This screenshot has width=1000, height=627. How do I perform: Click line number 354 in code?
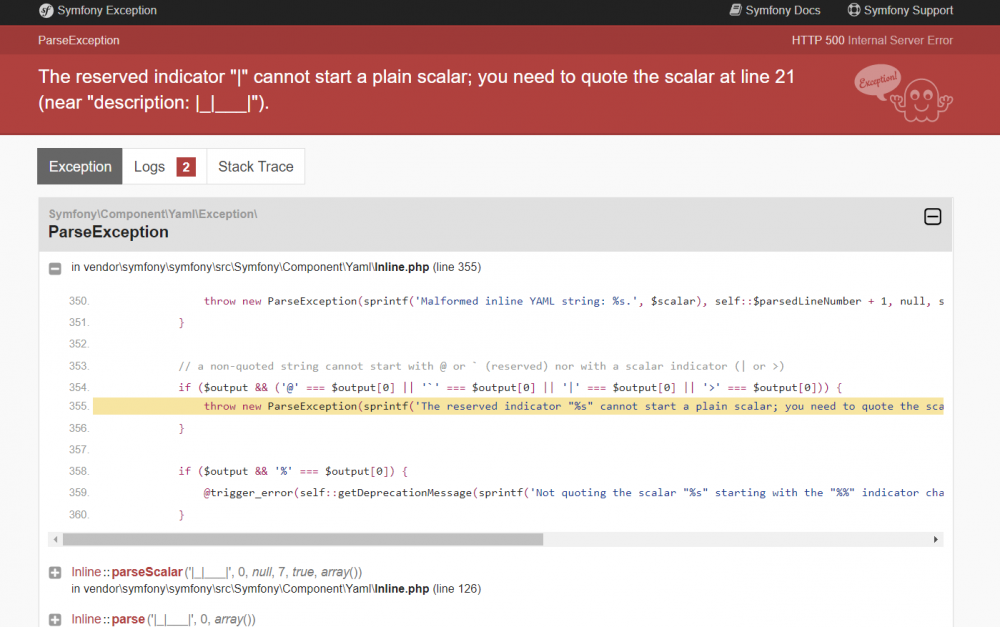[x=78, y=387]
